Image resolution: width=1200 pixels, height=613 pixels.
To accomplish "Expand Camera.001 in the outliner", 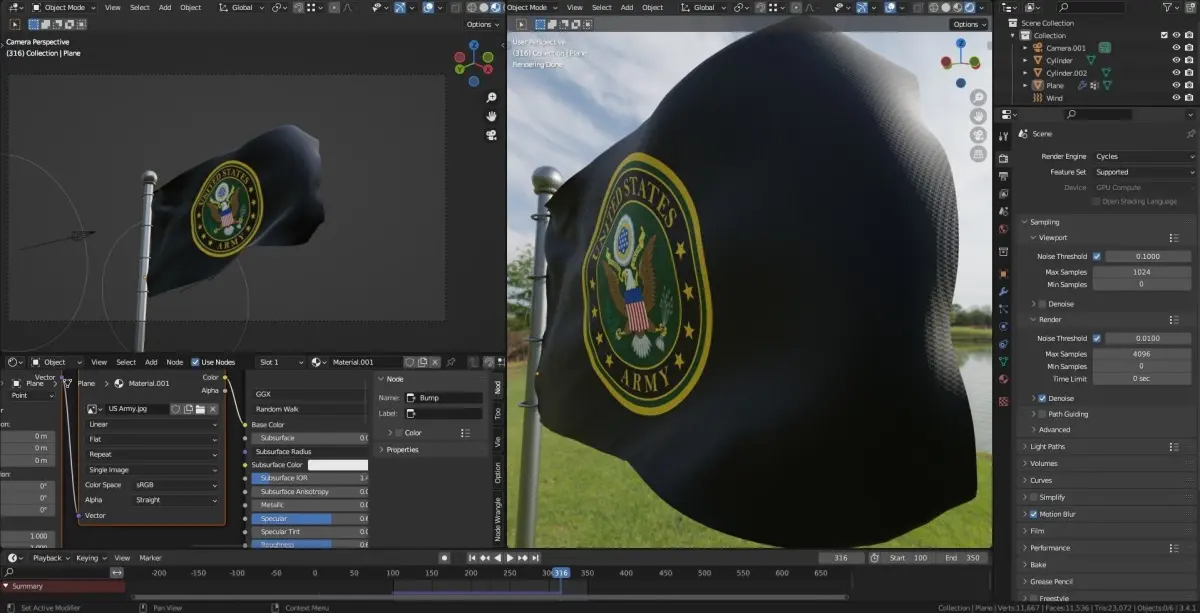I will pos(1025,48).
